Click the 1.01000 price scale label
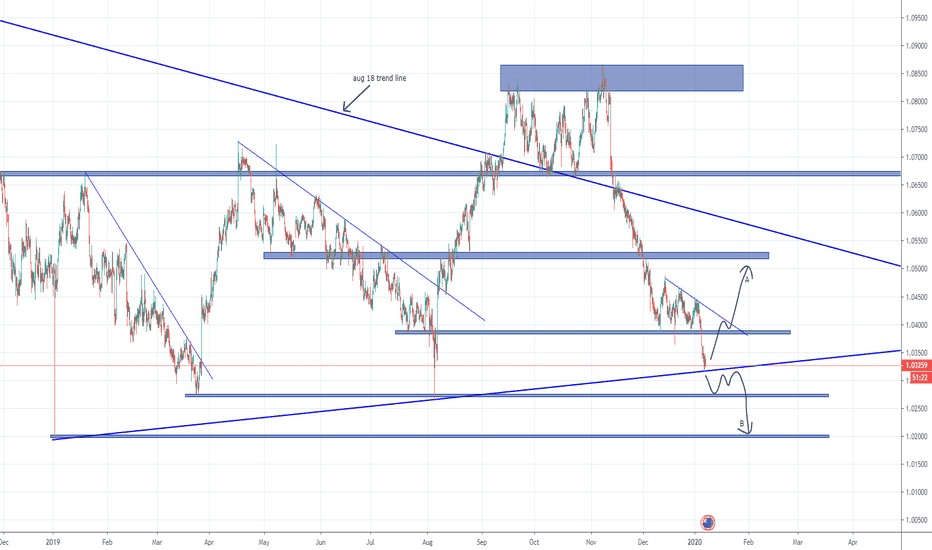The image size is (932, 550). [917, 492]
